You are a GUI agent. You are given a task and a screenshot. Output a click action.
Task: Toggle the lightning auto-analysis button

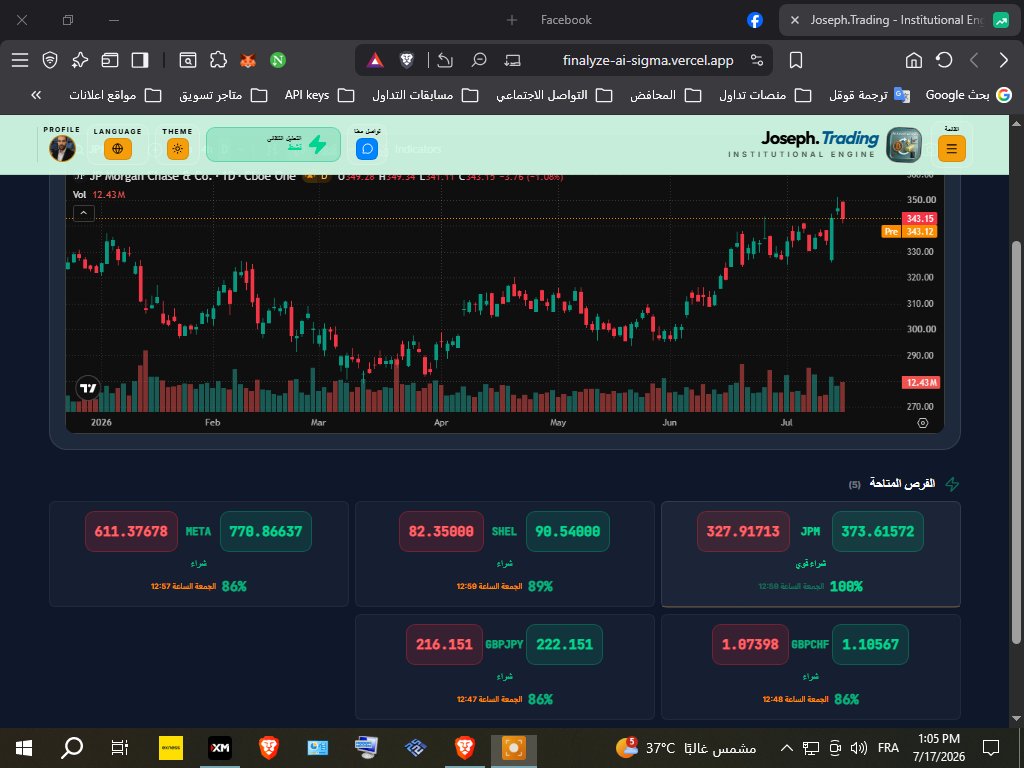(x=273, y=144)
